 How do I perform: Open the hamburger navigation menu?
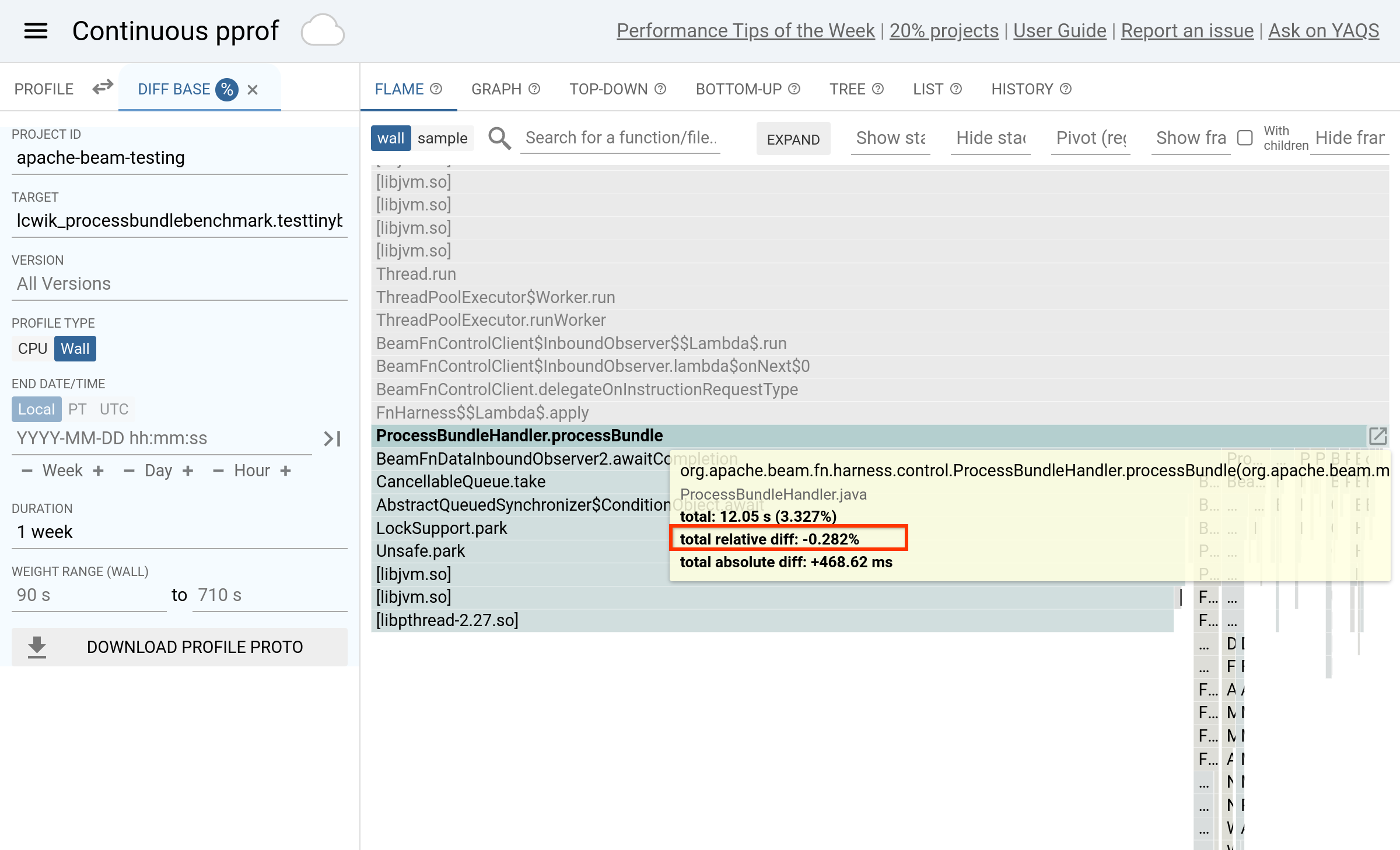coord(36,31)
